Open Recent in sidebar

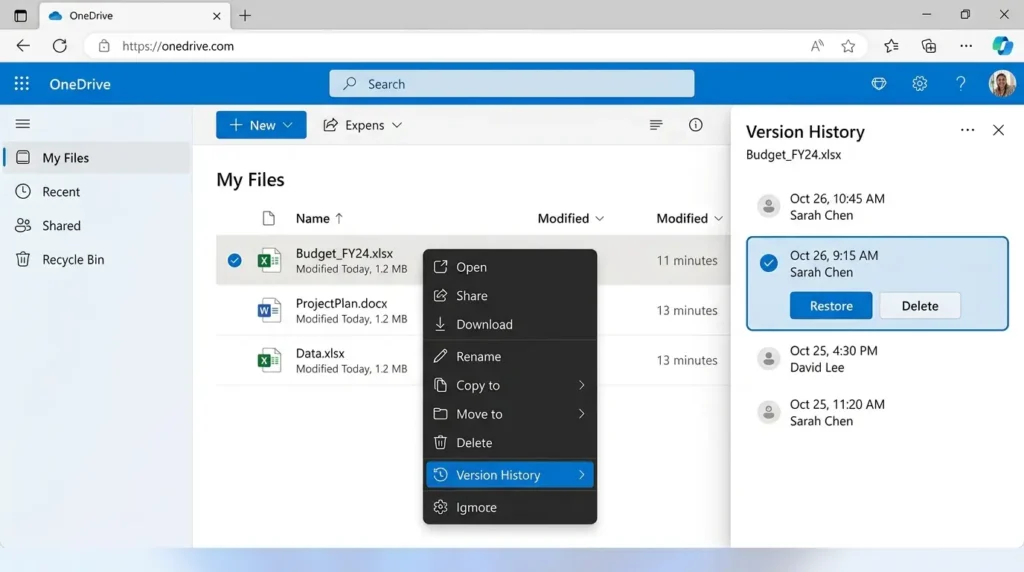click(x=97, y=192)
